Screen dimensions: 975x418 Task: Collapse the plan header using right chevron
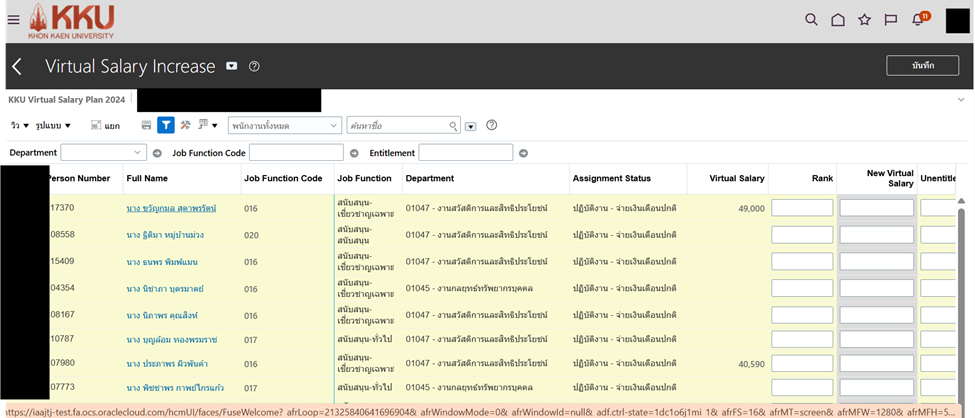[961, 100]
